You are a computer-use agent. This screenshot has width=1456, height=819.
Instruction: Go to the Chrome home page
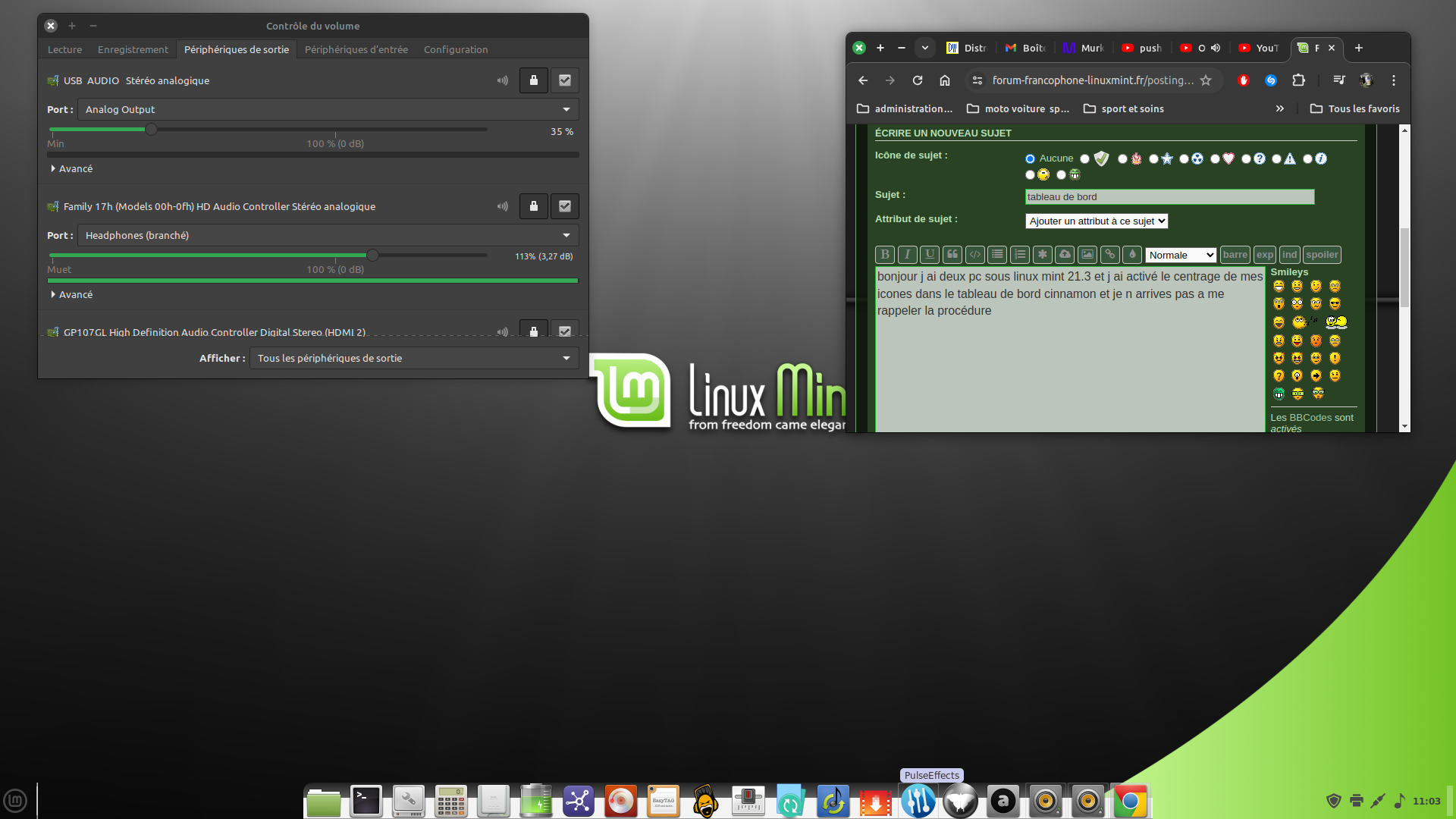tap(945, 80)
